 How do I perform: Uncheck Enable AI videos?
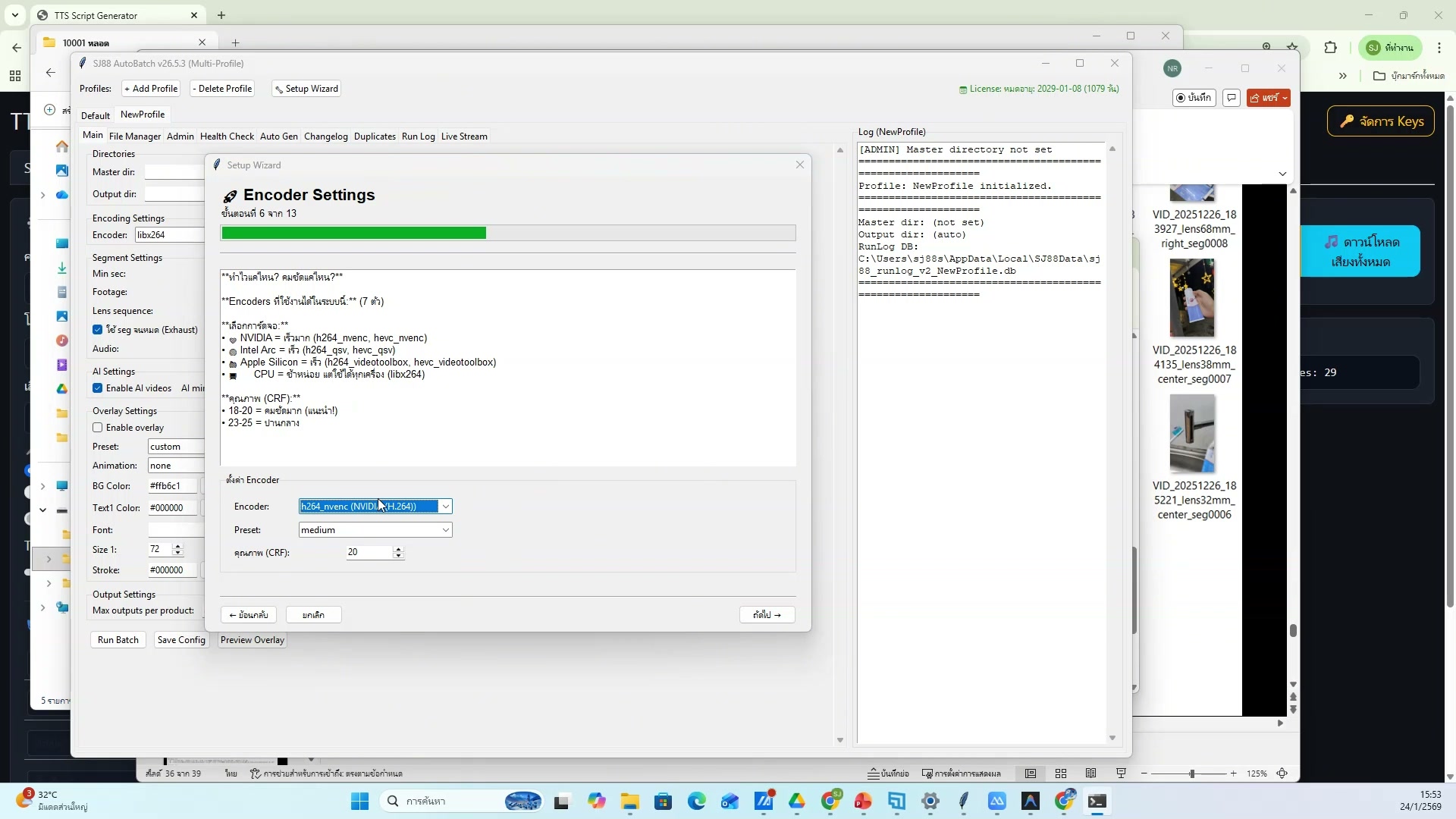coord(98,388)
